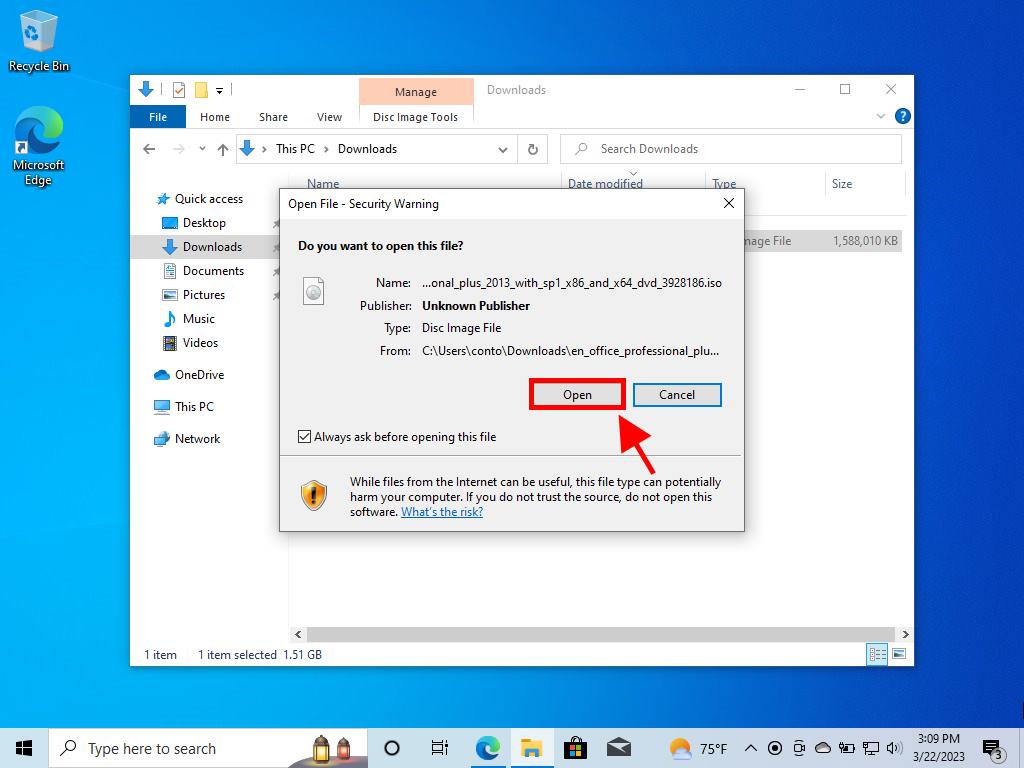Image resolution: width=1024 pixels, height=768 pixels.
Task: Click the Search Downloads field
Action: click(x=731, y=149)
